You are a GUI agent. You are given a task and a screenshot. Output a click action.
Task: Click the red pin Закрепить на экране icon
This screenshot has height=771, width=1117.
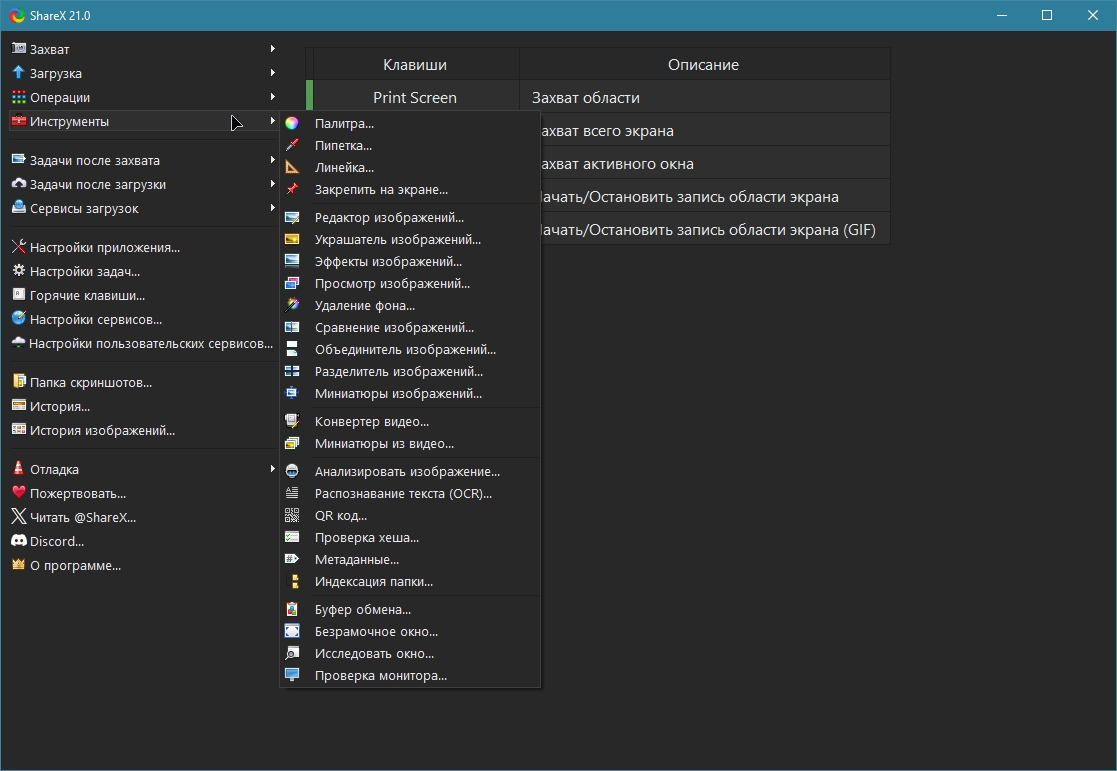292,190
